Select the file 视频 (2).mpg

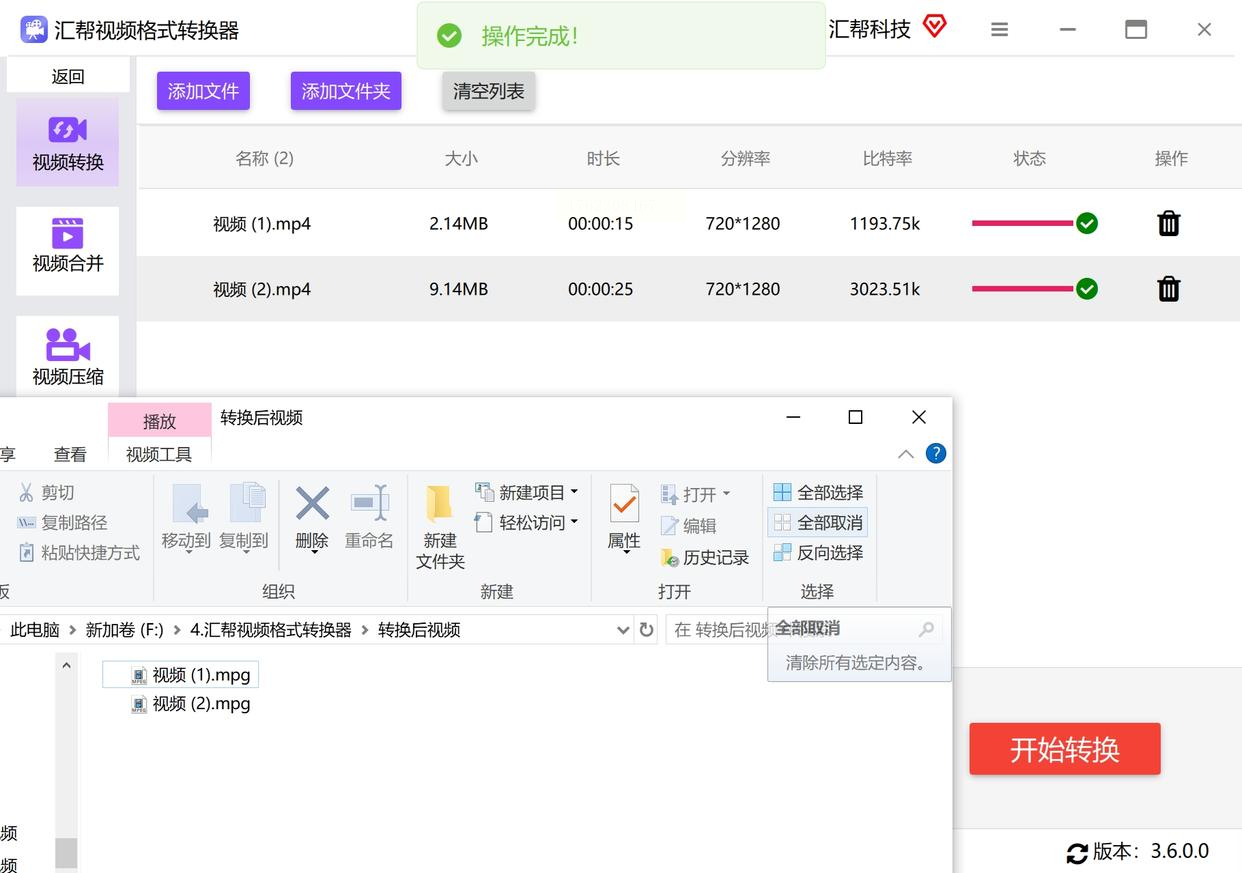[201, 704]
